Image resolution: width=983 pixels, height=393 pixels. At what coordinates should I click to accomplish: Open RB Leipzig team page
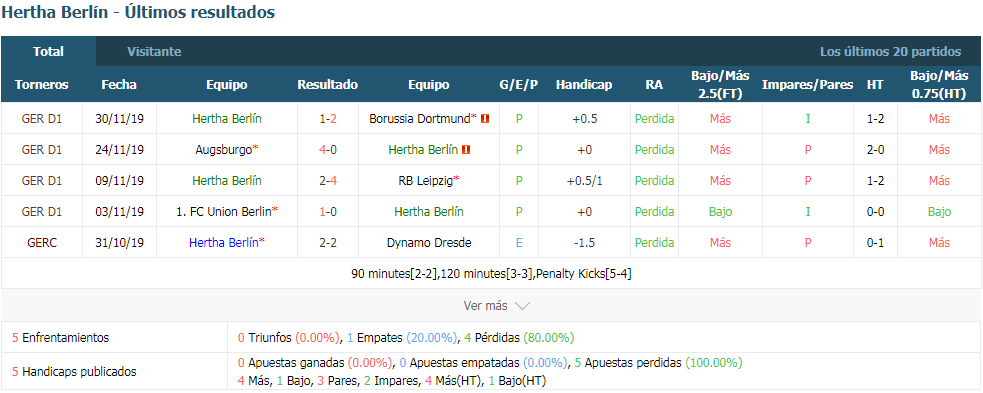click(x=426, y=181)
